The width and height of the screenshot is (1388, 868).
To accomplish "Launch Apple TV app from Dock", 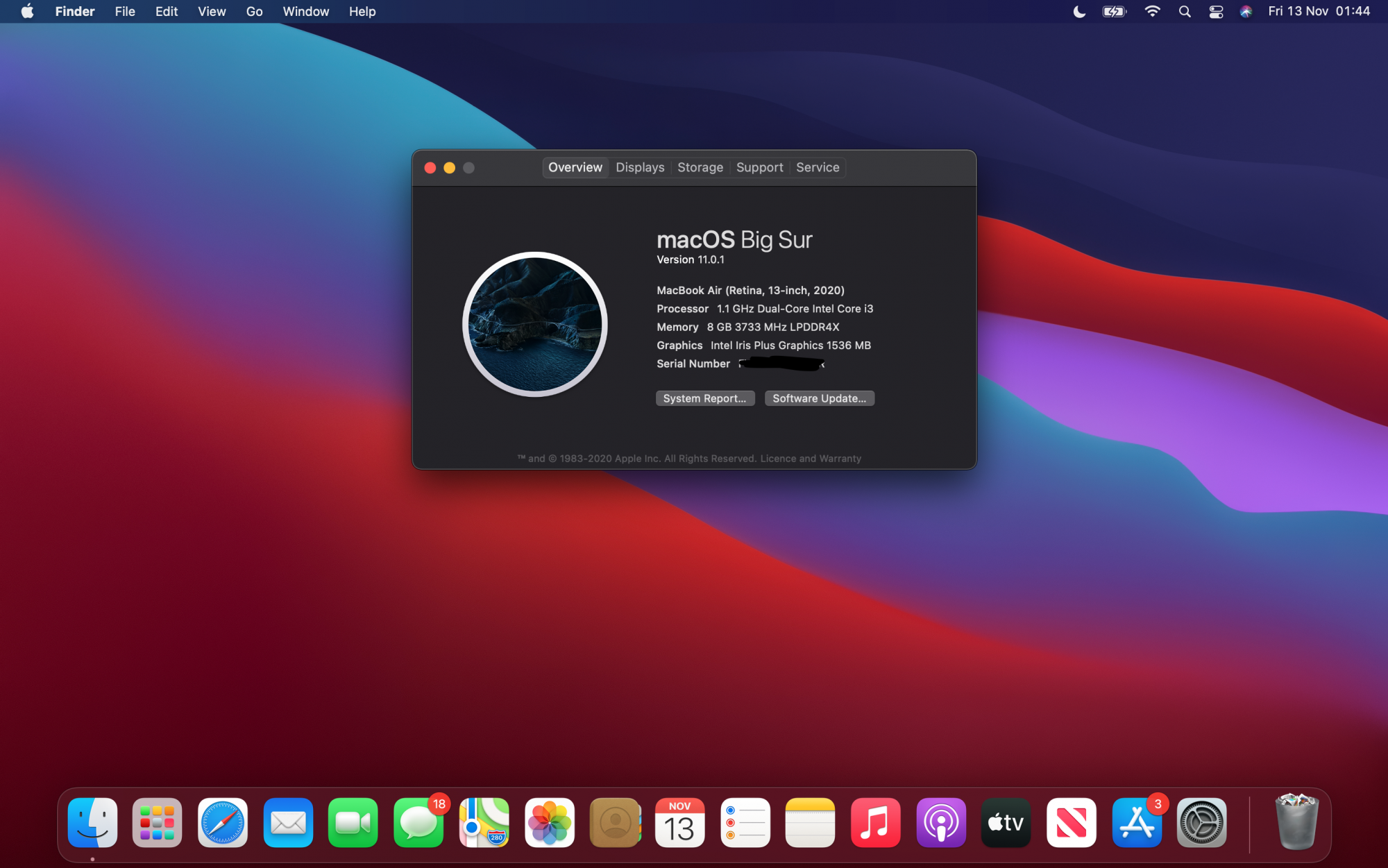I will (x=1006, y=823).
